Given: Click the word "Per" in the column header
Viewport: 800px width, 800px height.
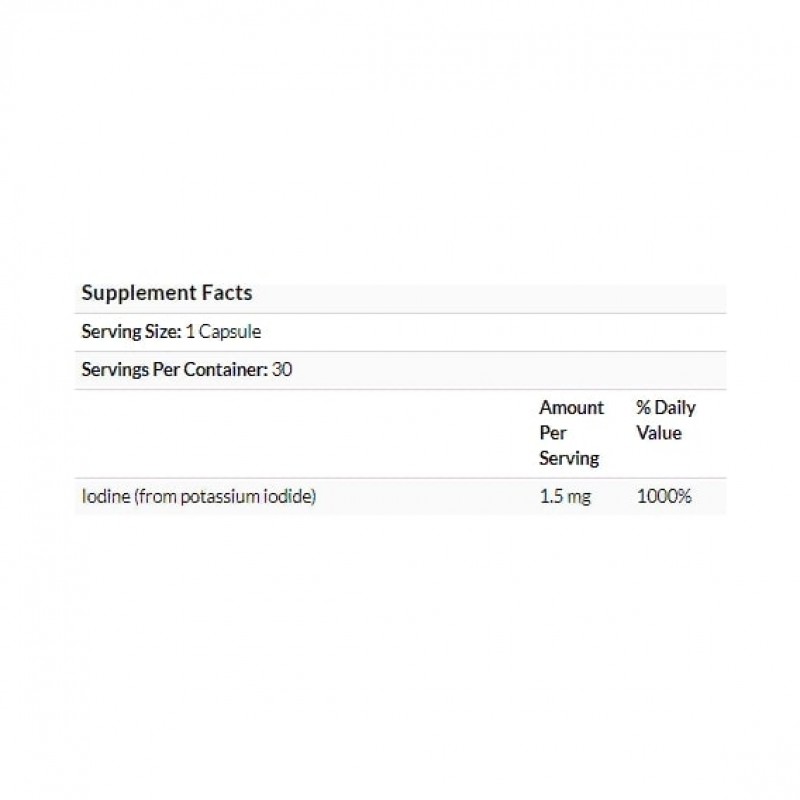Looking at the screenshot, I should tap(552, 433).
